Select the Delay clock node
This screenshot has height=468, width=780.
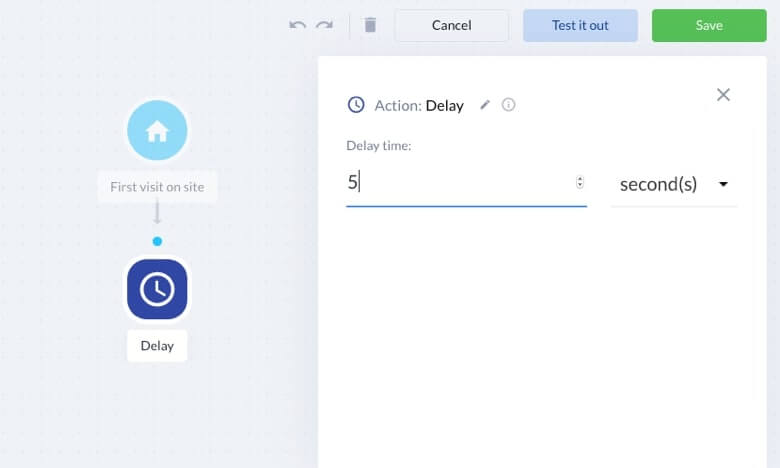[157, 289]
